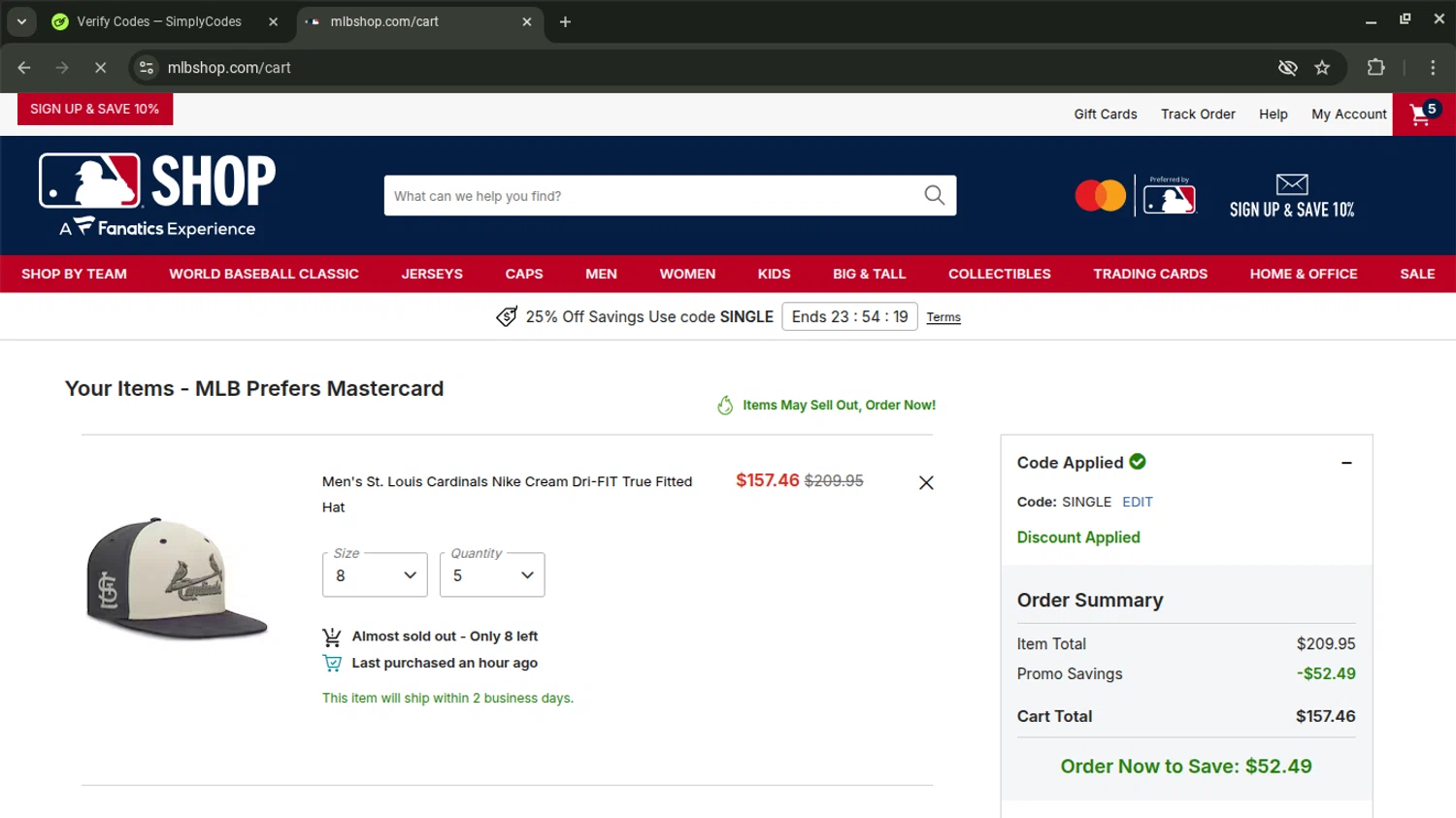Open a new browser tab
This screenshot has width=1456, height=818.
pyautogui.click(x=565, y=21)
